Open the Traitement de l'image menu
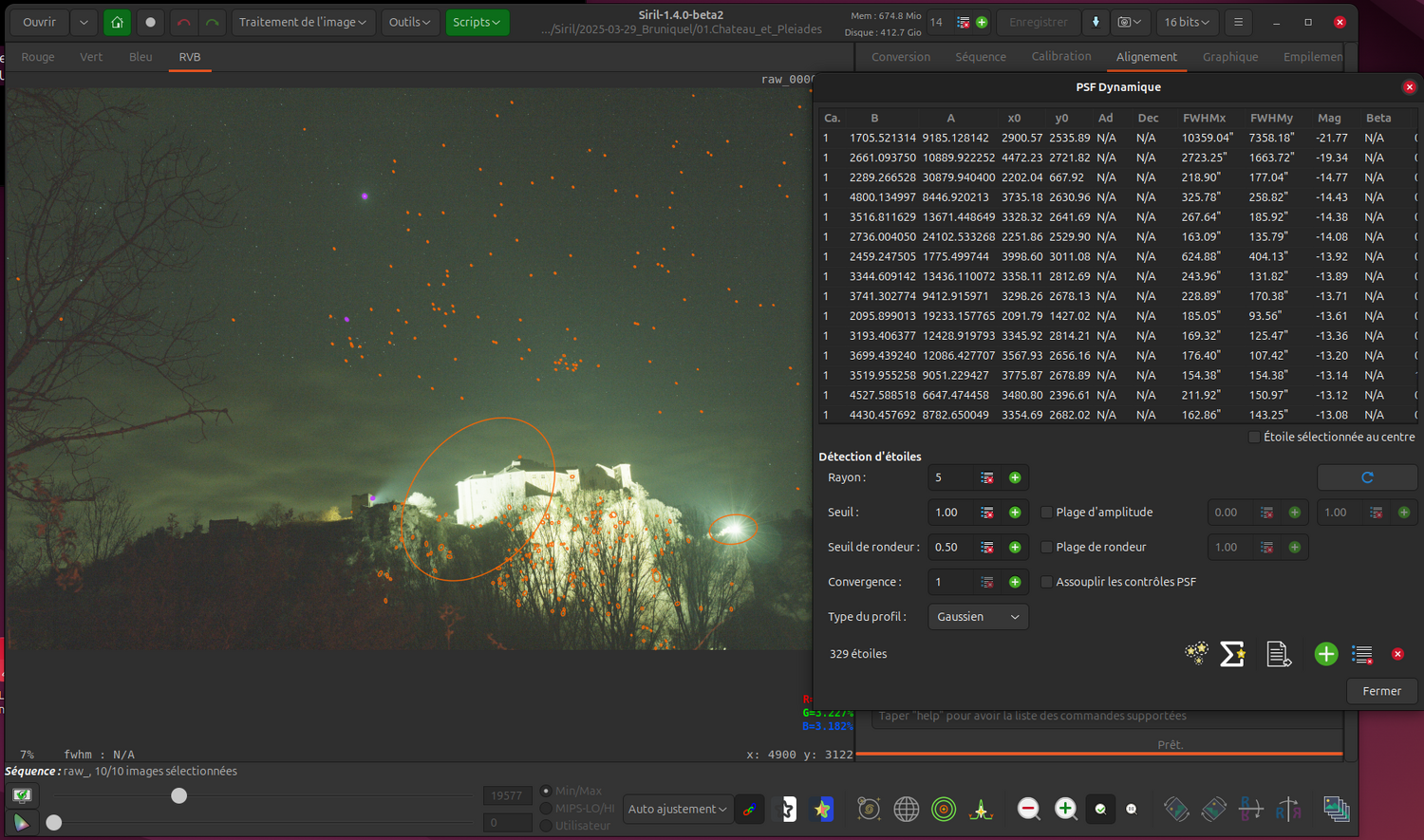1424x840 pixels. (302, 22)
